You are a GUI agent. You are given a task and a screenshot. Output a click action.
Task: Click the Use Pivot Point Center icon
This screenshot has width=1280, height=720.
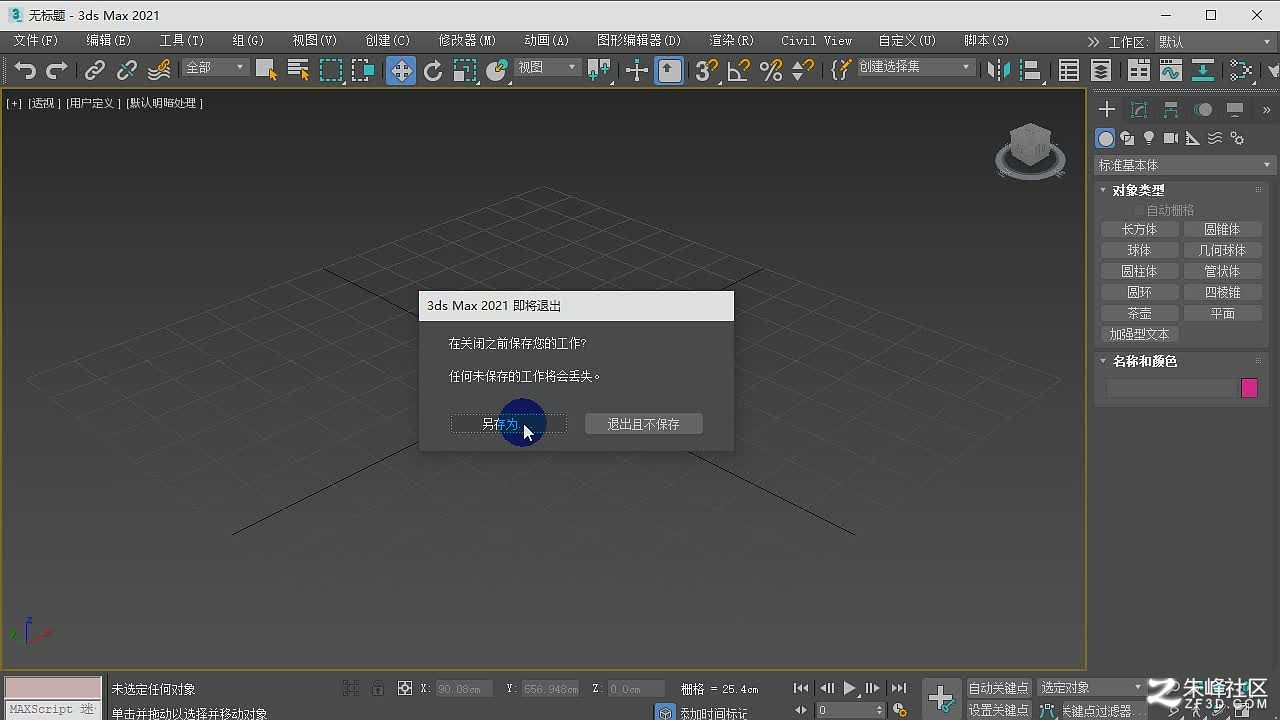click(599, 70)
